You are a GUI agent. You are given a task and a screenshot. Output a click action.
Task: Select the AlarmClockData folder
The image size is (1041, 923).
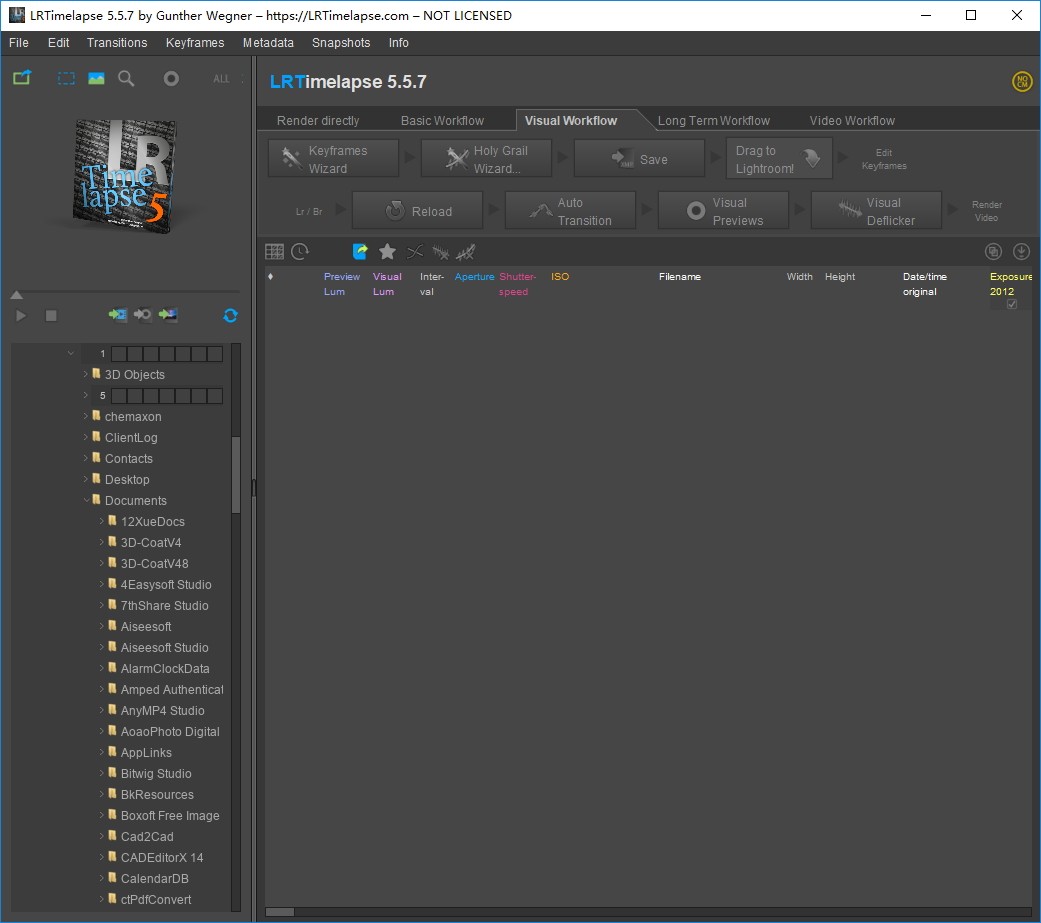tap(165, 669)
